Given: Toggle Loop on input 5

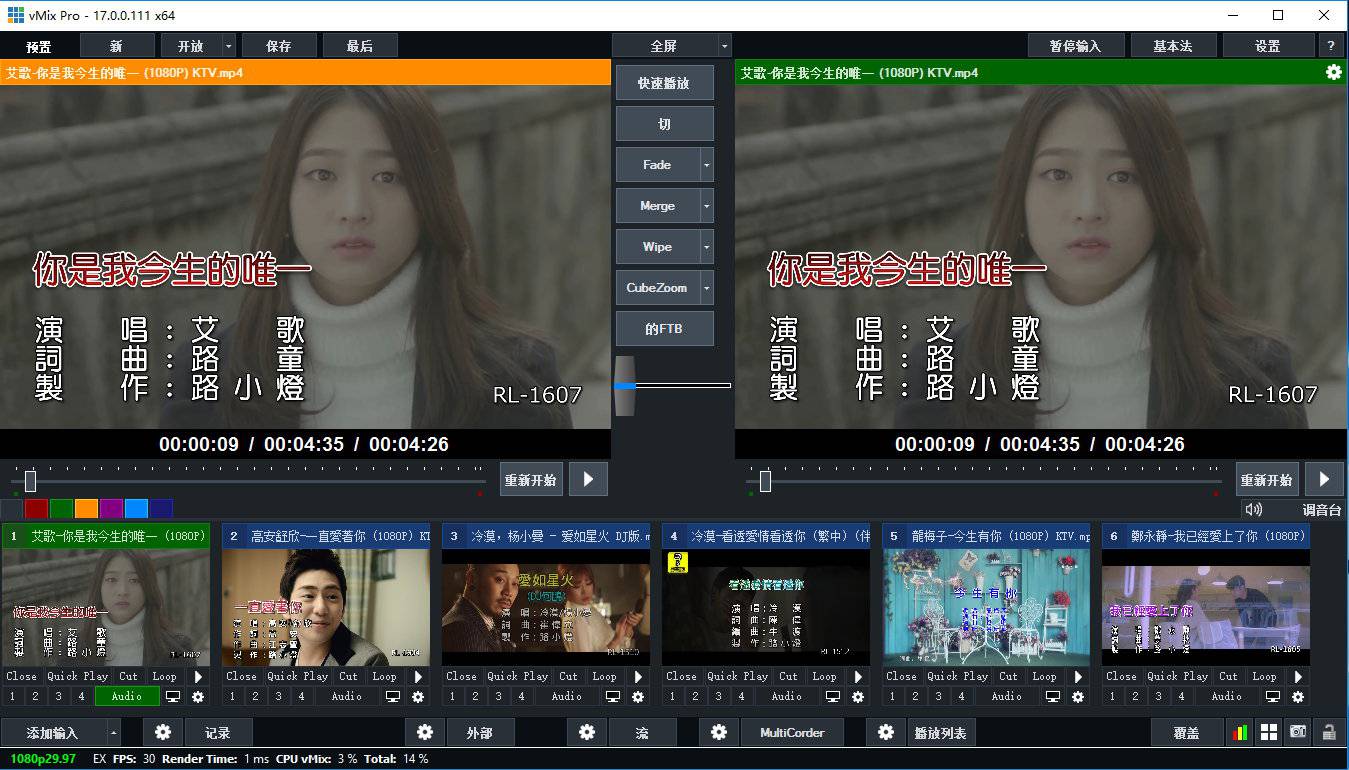Looking at the screenshot, I should [x=1044, y=676].
